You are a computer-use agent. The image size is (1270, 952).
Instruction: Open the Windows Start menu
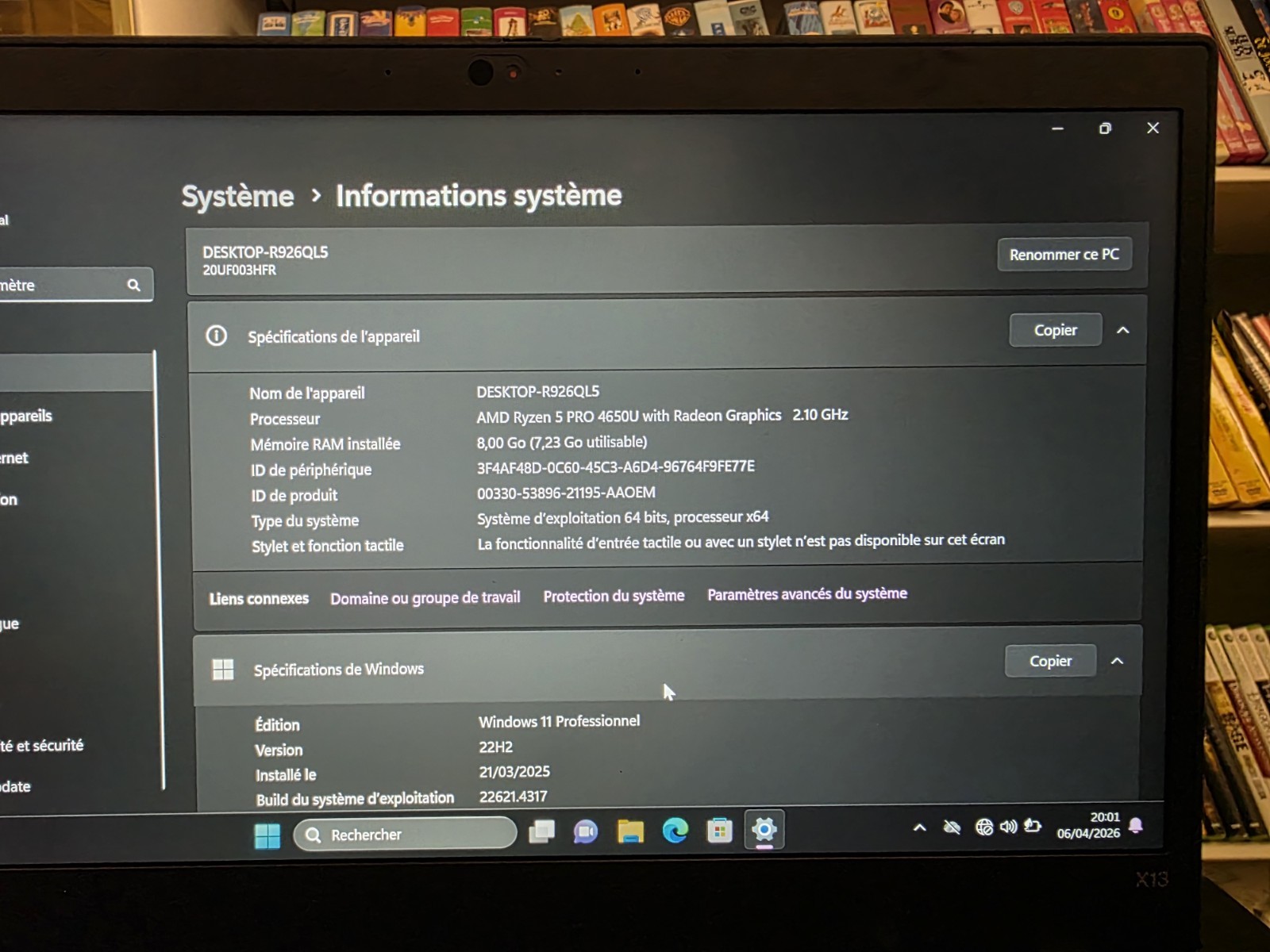[267, 835]
